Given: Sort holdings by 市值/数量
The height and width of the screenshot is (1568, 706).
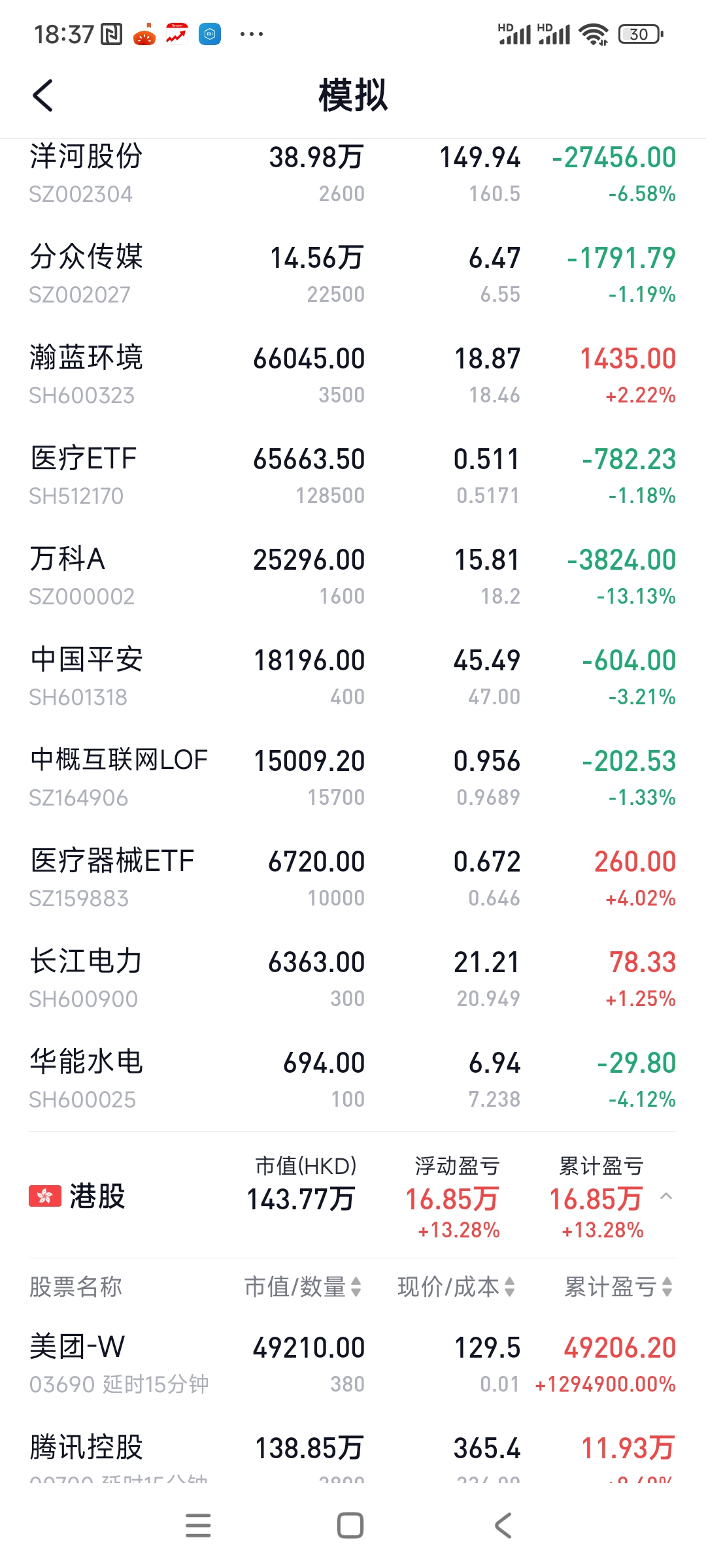Looking at the screenshot, I should click(303, 1287).
